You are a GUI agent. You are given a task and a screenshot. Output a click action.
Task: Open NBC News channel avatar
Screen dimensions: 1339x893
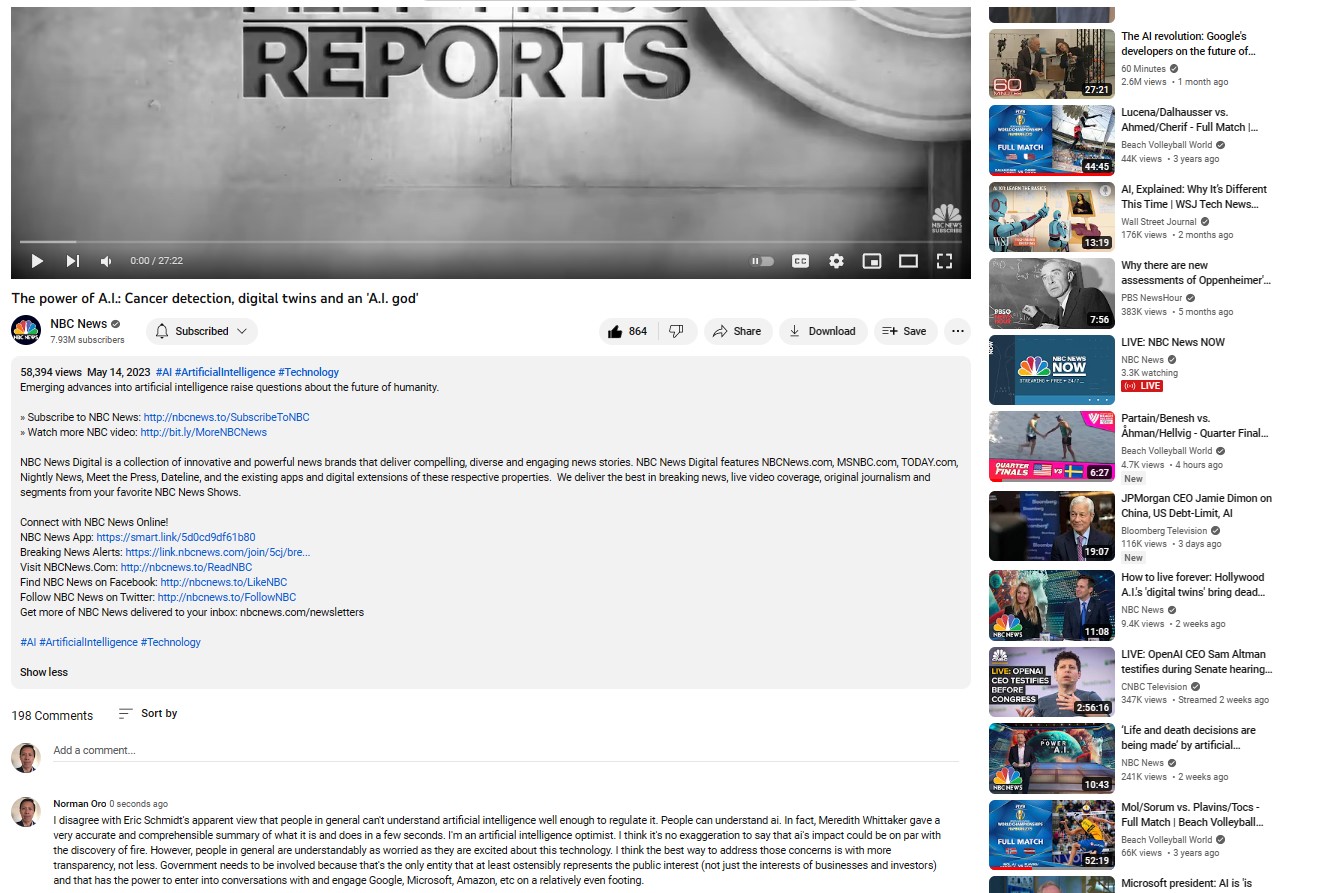click(26, 331)
